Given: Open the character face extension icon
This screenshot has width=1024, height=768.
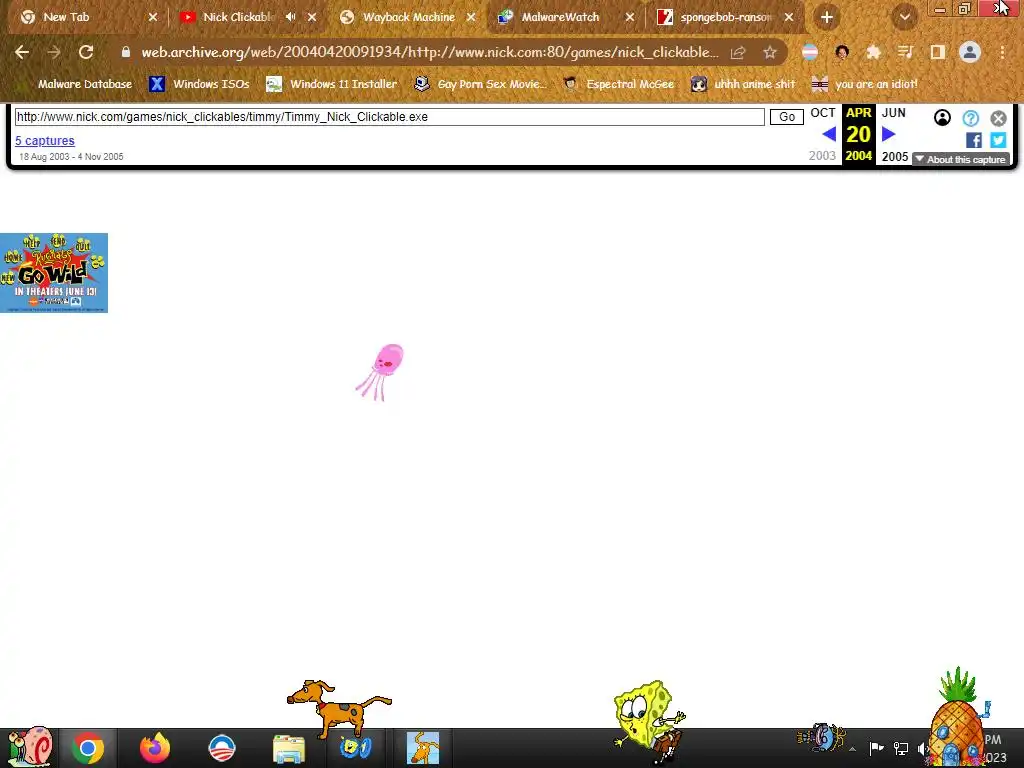Looking at the screenshot, I should [842, 52].
